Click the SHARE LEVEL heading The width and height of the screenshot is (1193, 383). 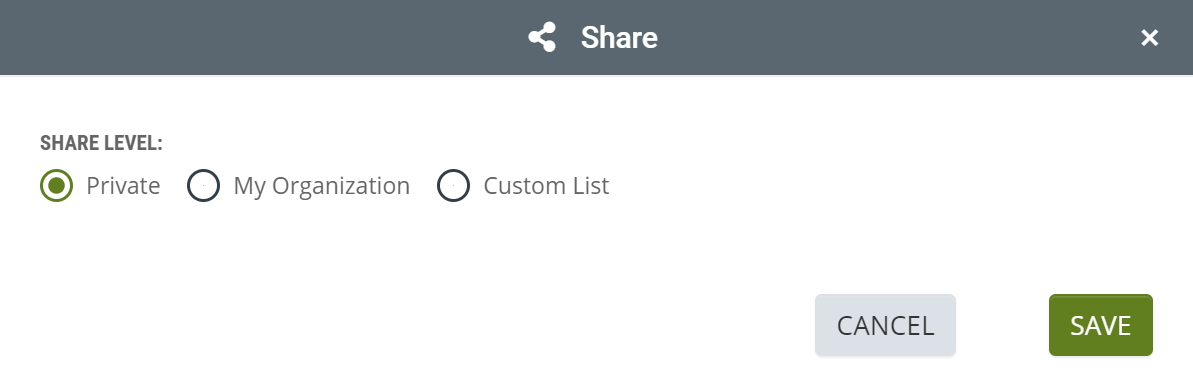click(101, 143)
